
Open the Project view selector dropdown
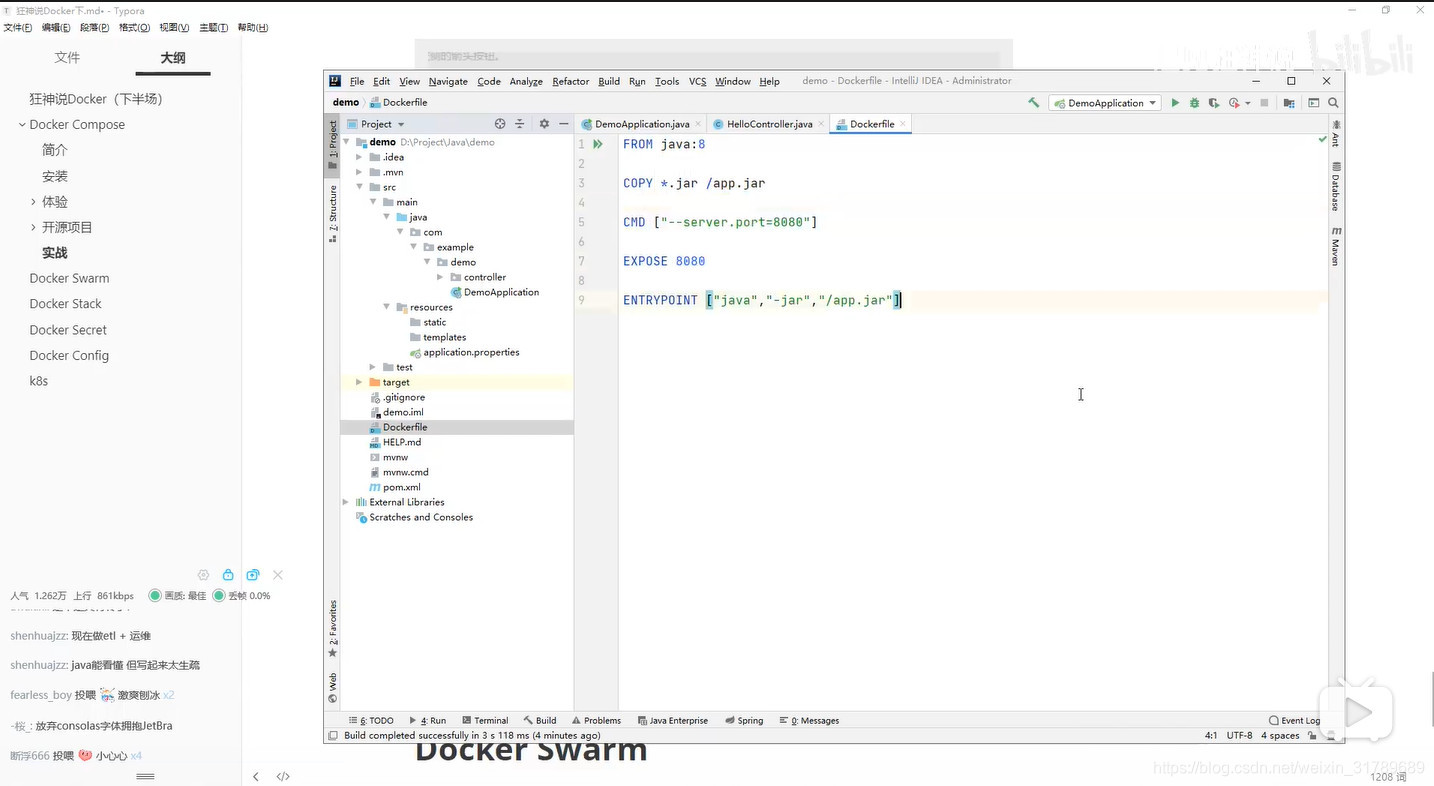click(x=376, y=124)
